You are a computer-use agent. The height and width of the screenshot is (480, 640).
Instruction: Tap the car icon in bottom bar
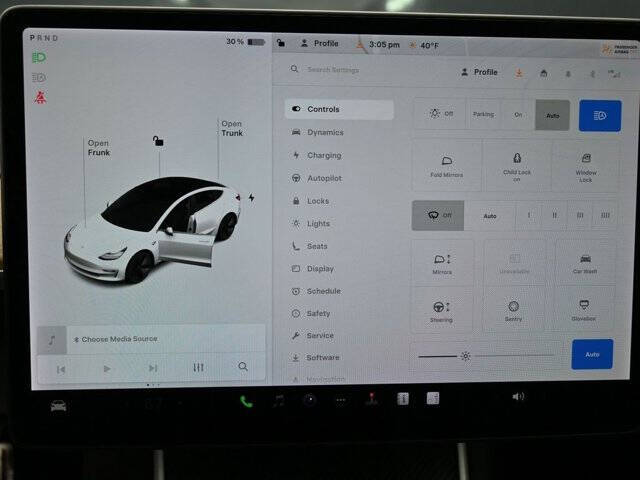(58, 406)
